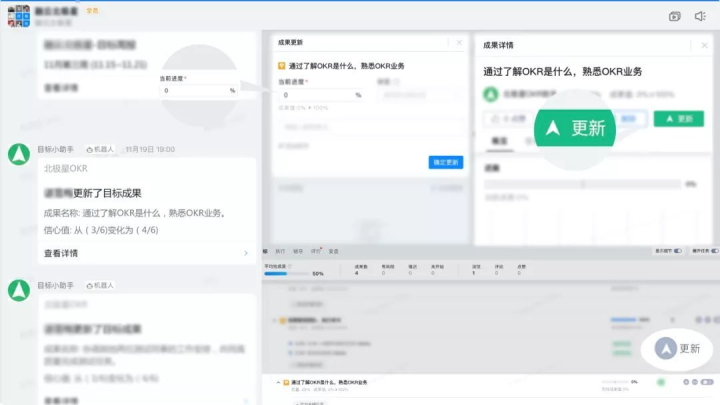
Task: Expand the blurred objective row above
Action: pos(275,320)
